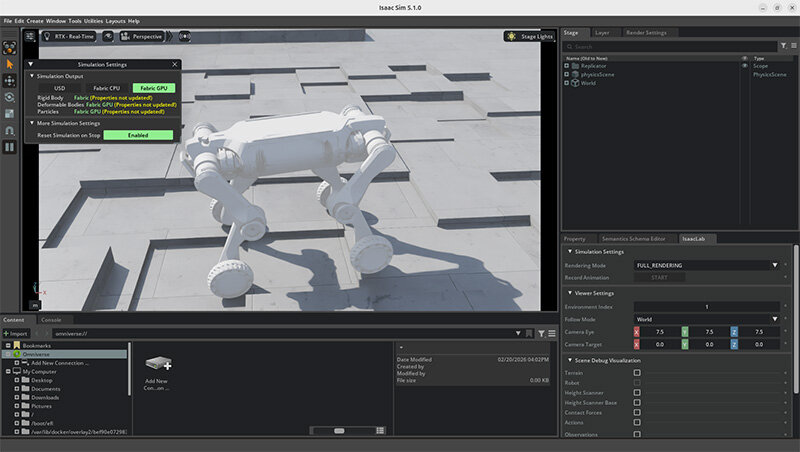
Task: Open the Stage Lights menu
Action: [530, 36]
